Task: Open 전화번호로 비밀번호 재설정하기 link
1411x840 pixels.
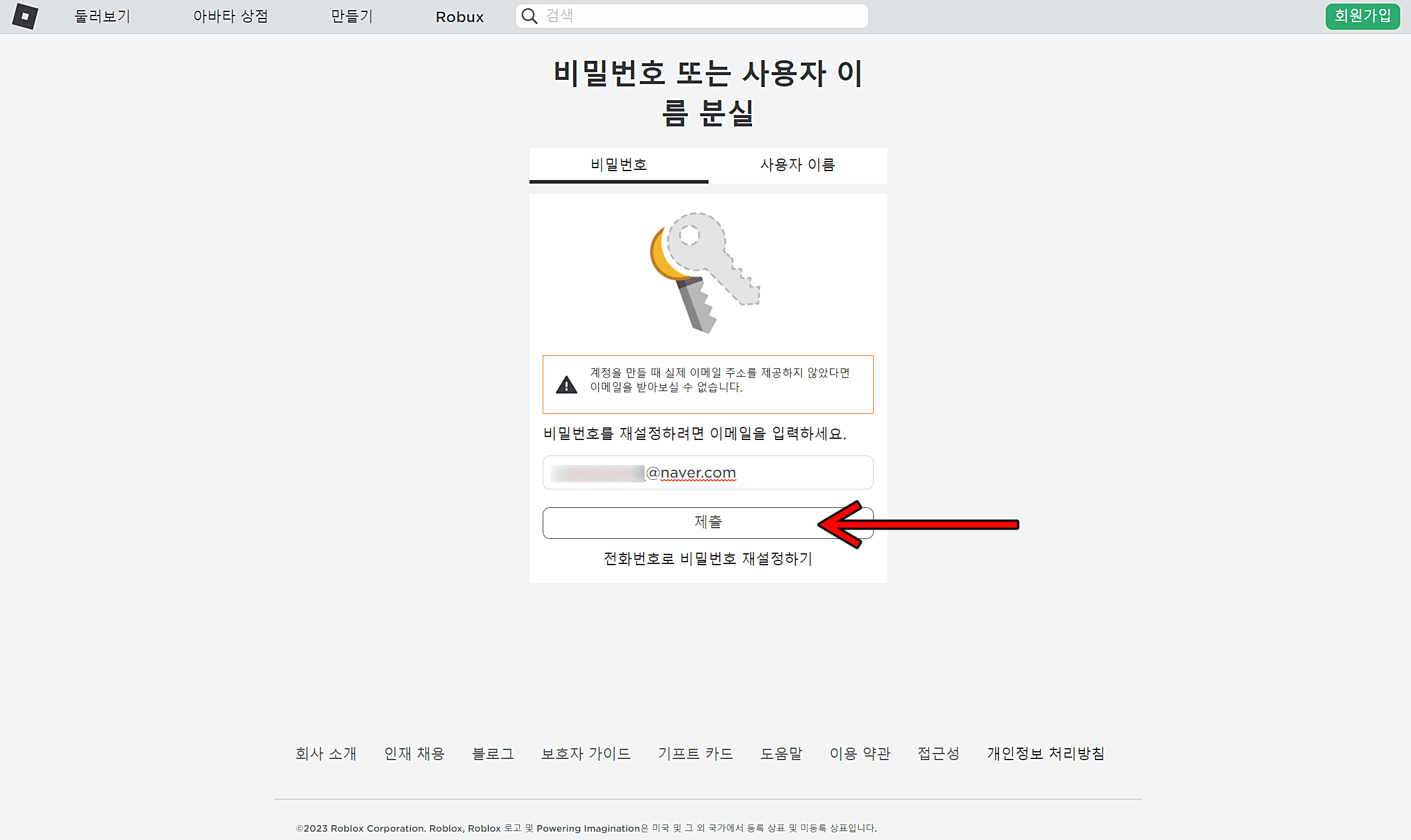Action: (x=707, y=559)
